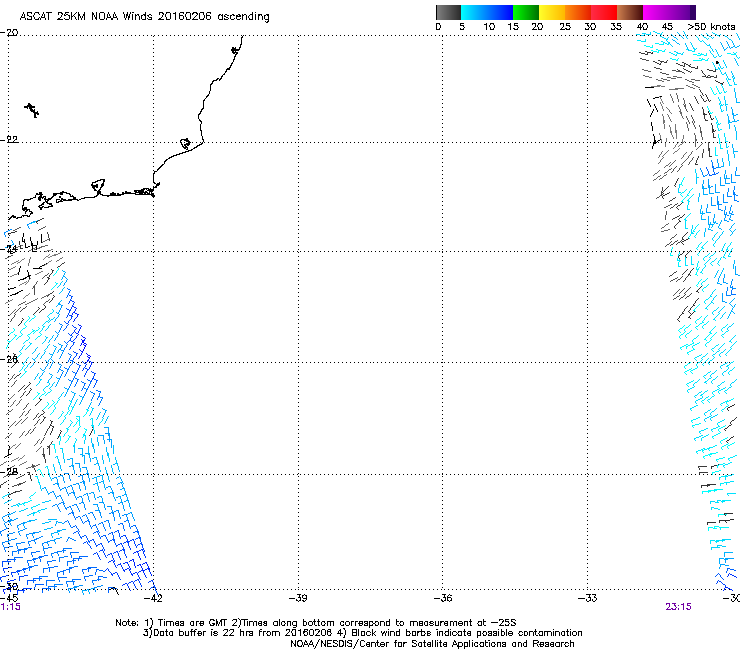Image resolution: width=740 pixels, height=650 pixels.
Task: Click the '-39' longitude axis label
Action: pyautogui.click(x=298, y=598)
